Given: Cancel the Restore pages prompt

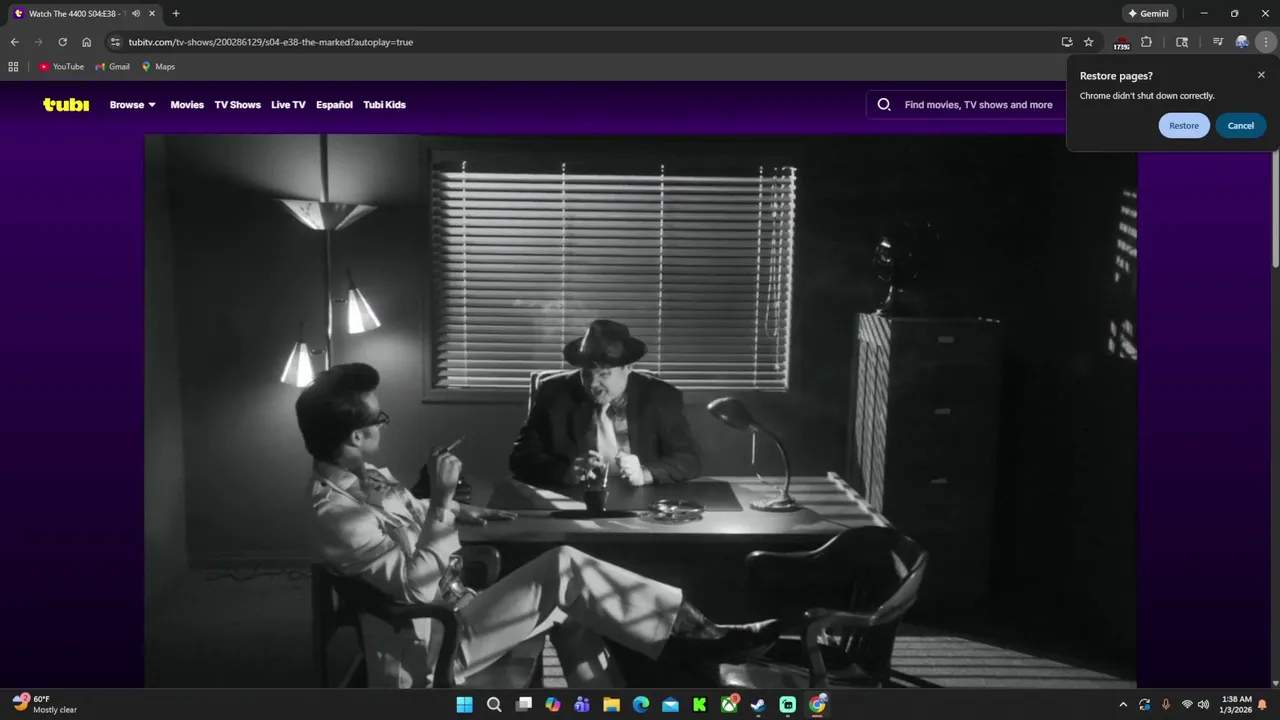Looking at the screenshot, I should [x=1241, y=126].
